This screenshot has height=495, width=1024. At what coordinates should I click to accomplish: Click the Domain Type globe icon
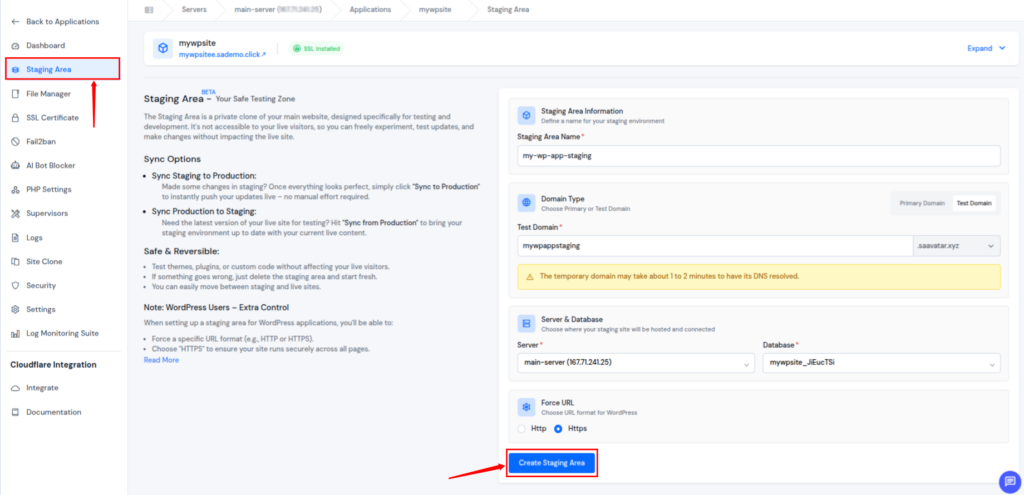point(526,203)
